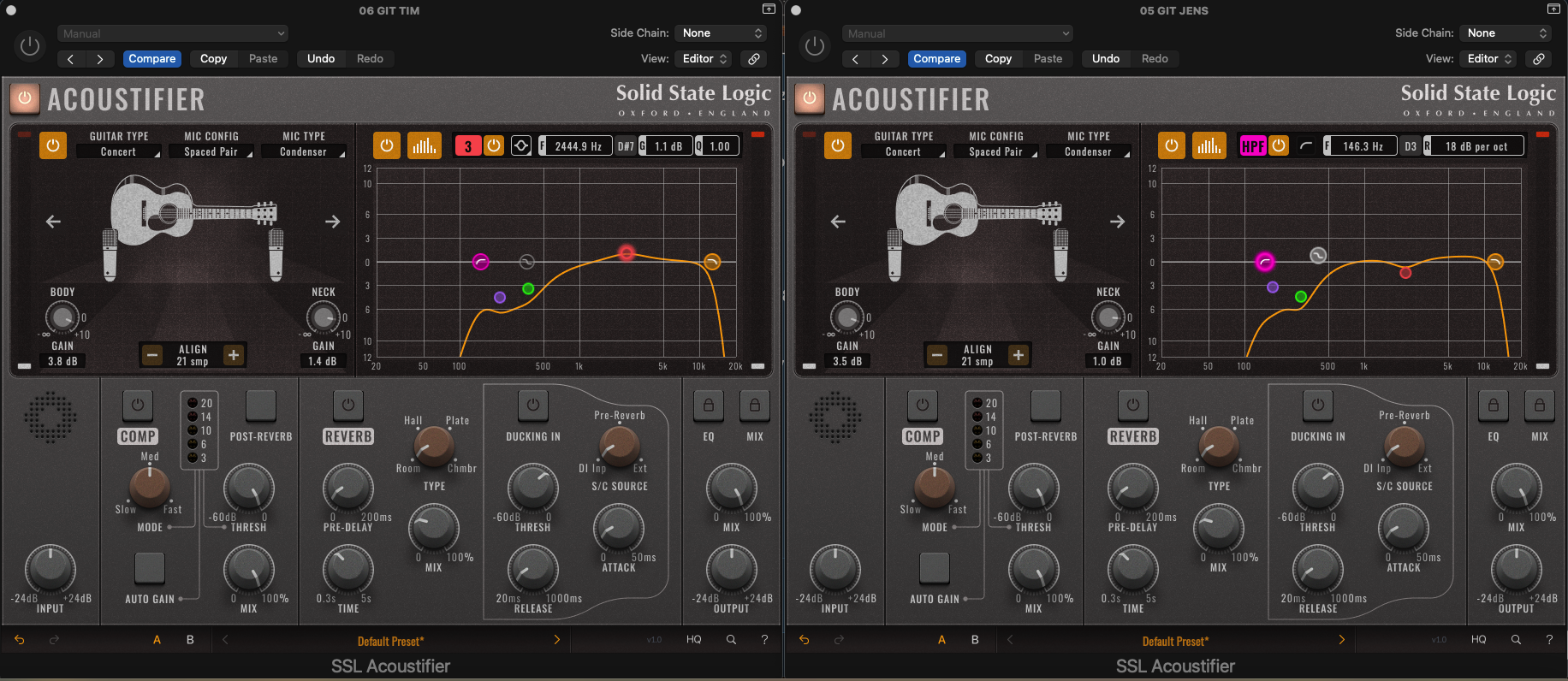Click the minus align button in right plugin
This screenshot has height=681, width=1568.
click(x=937, y=355)
